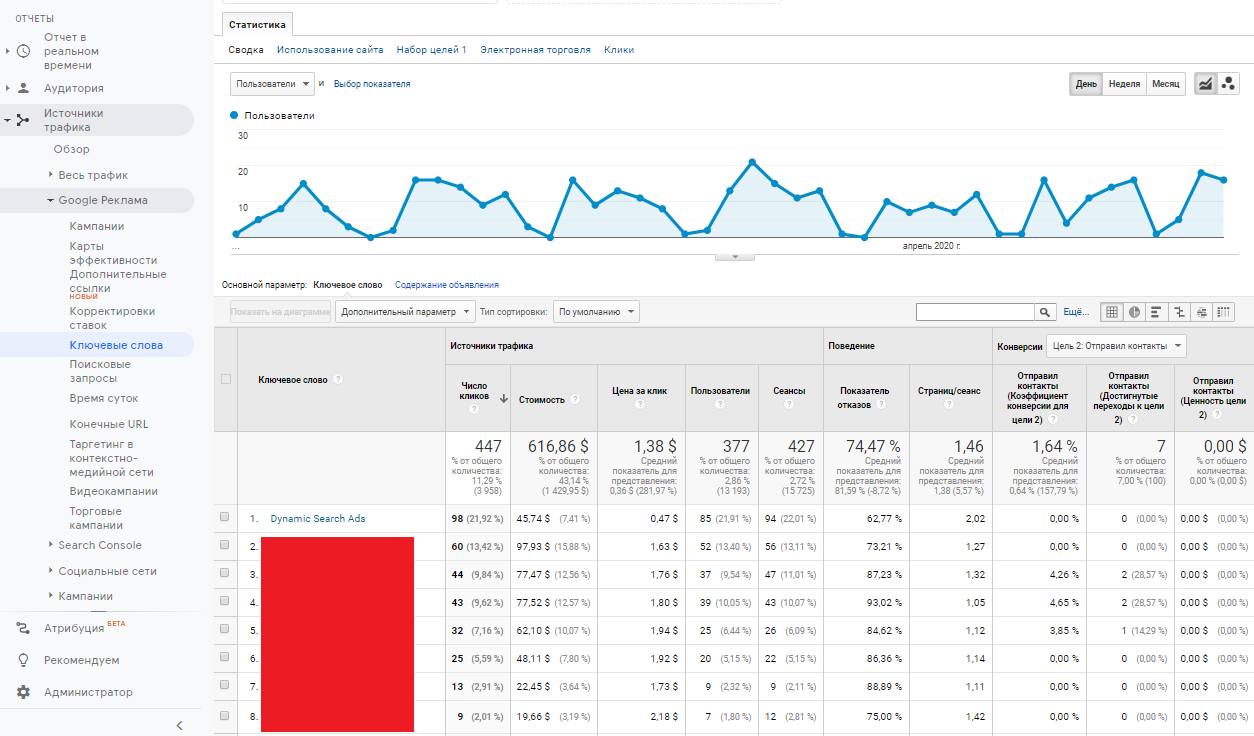1254x736 pixels.
Task: Open help icon under Пользователи header
Action: click(720, 405)
